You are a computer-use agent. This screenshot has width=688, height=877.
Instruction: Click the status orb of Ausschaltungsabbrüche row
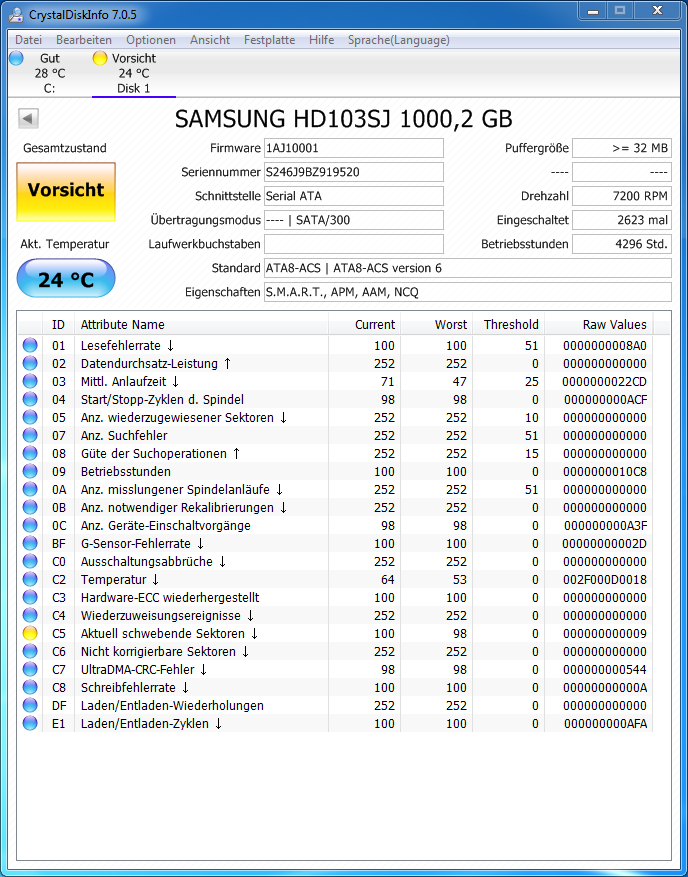tap(30, 561)
